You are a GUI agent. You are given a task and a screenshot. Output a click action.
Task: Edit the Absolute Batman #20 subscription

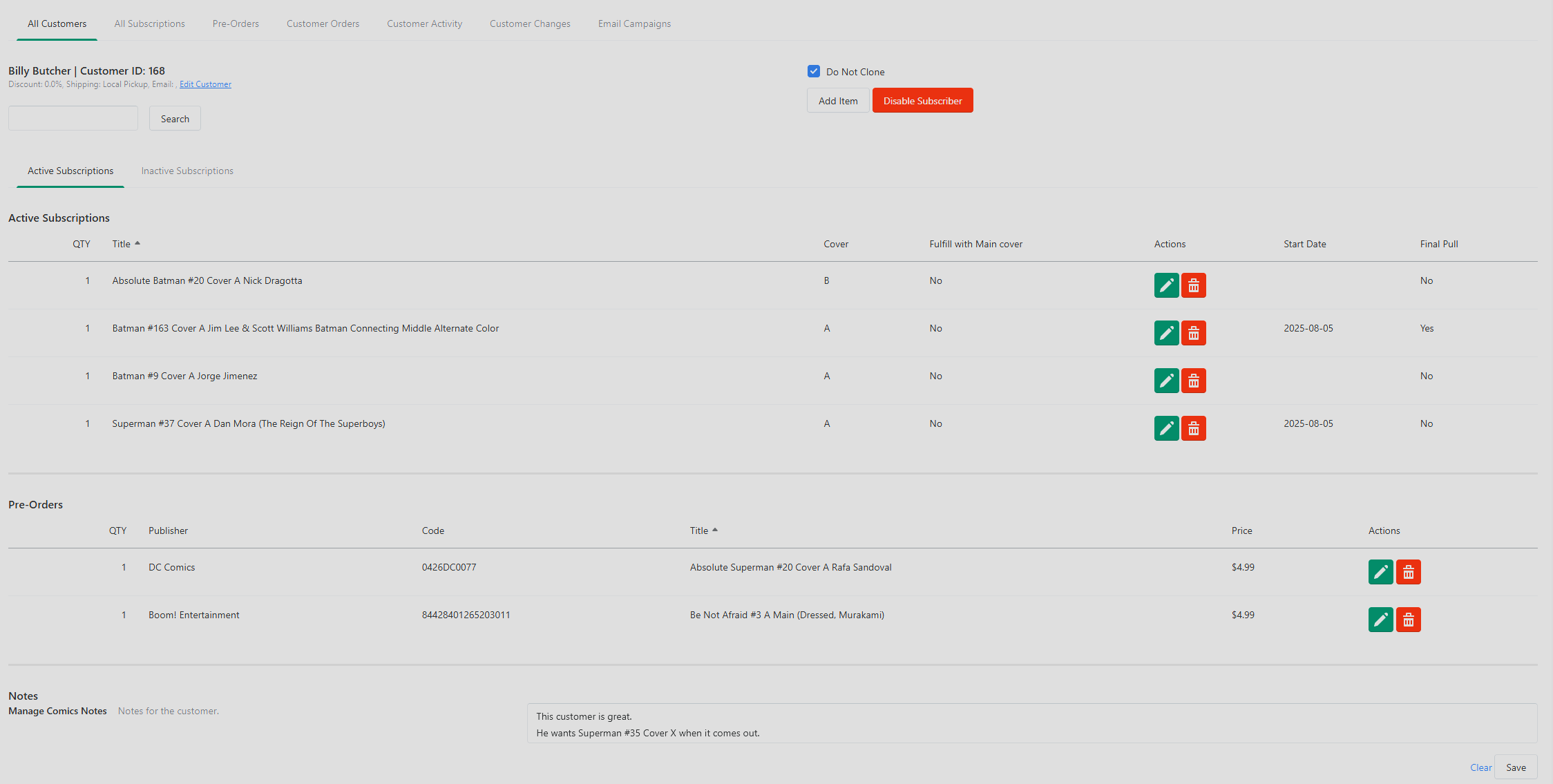1166,285
